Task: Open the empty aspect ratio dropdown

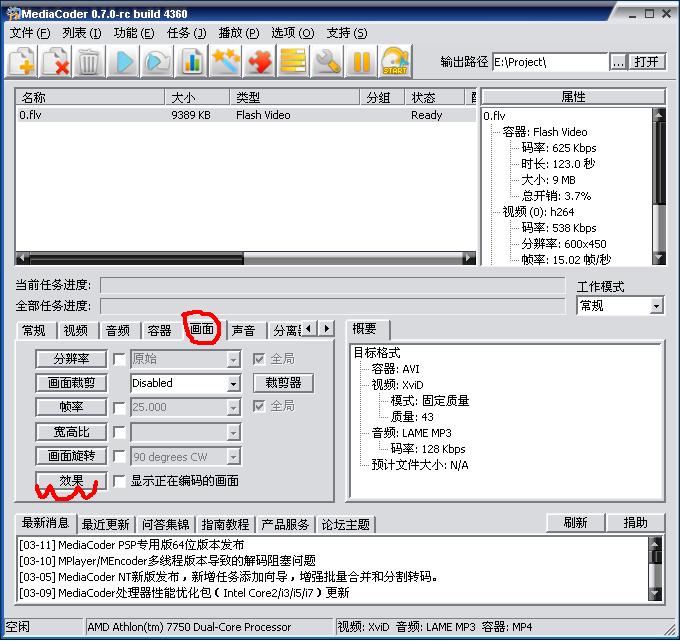Action: [185, 432]
